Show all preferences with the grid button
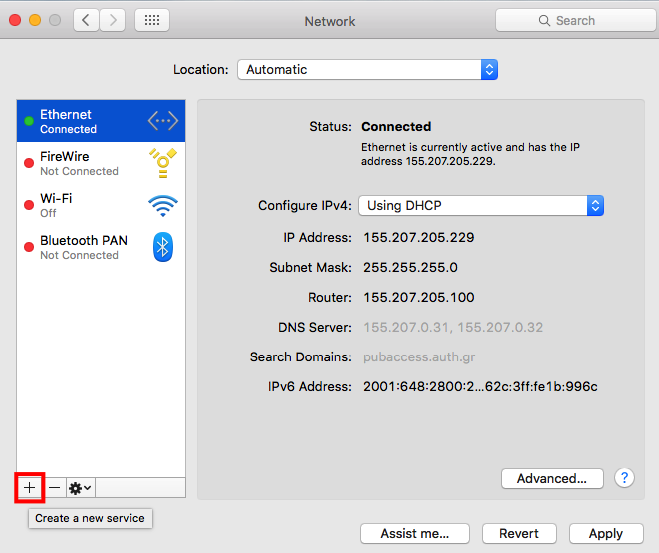This screenshot has width=659, height=553. pyautogui.click(x=152, y=20)
